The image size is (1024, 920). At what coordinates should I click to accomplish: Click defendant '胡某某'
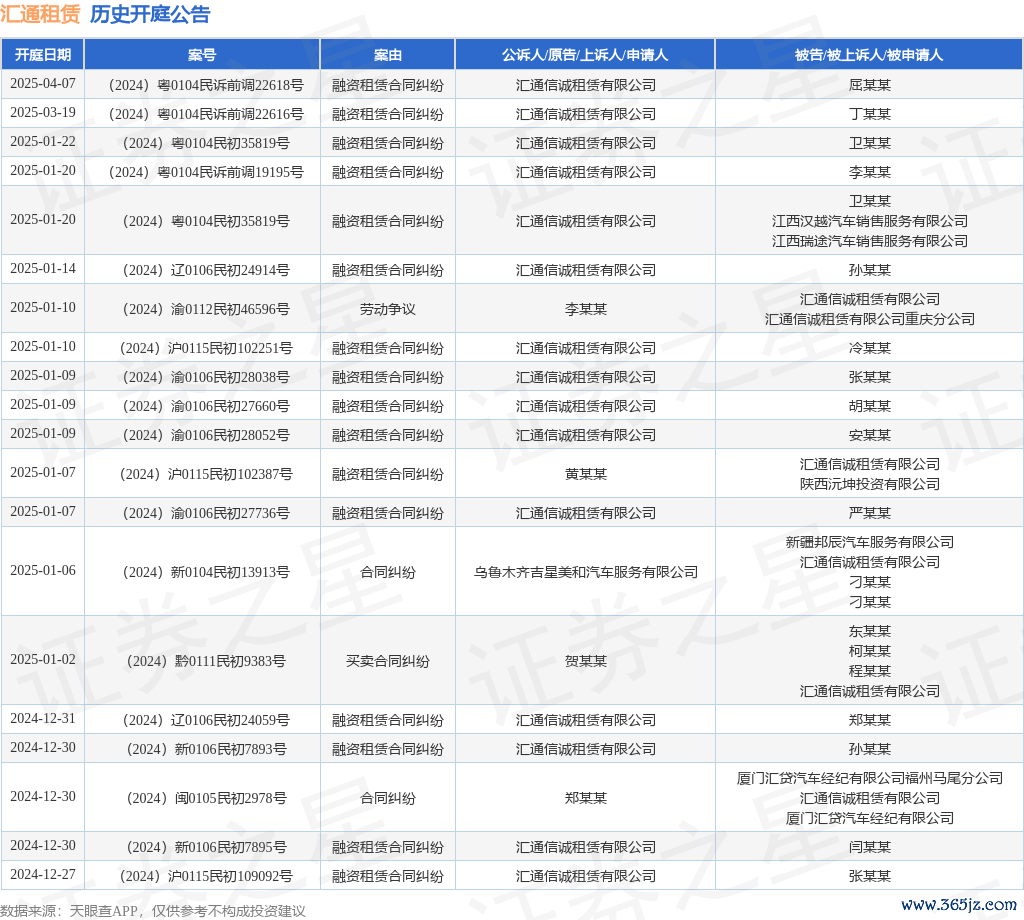click(x=870, y=406)
